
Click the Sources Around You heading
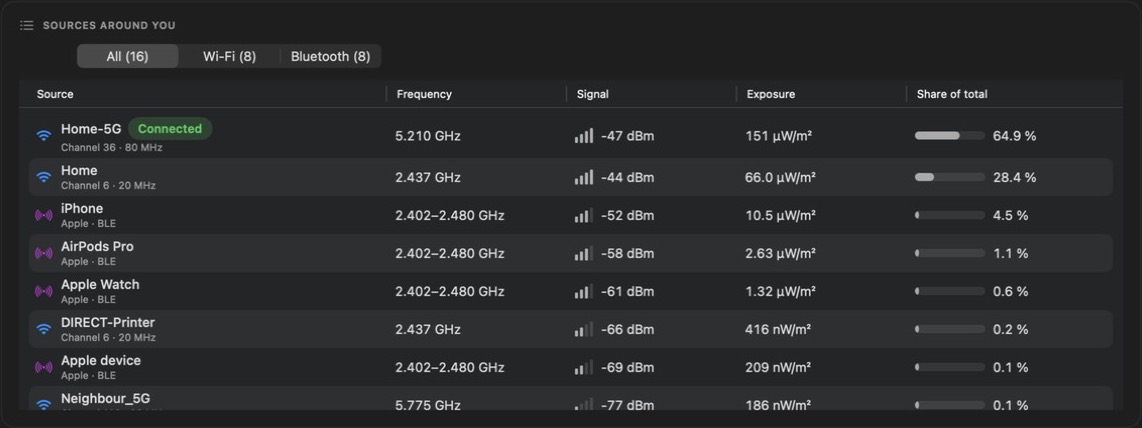click(x=109, y=25)
